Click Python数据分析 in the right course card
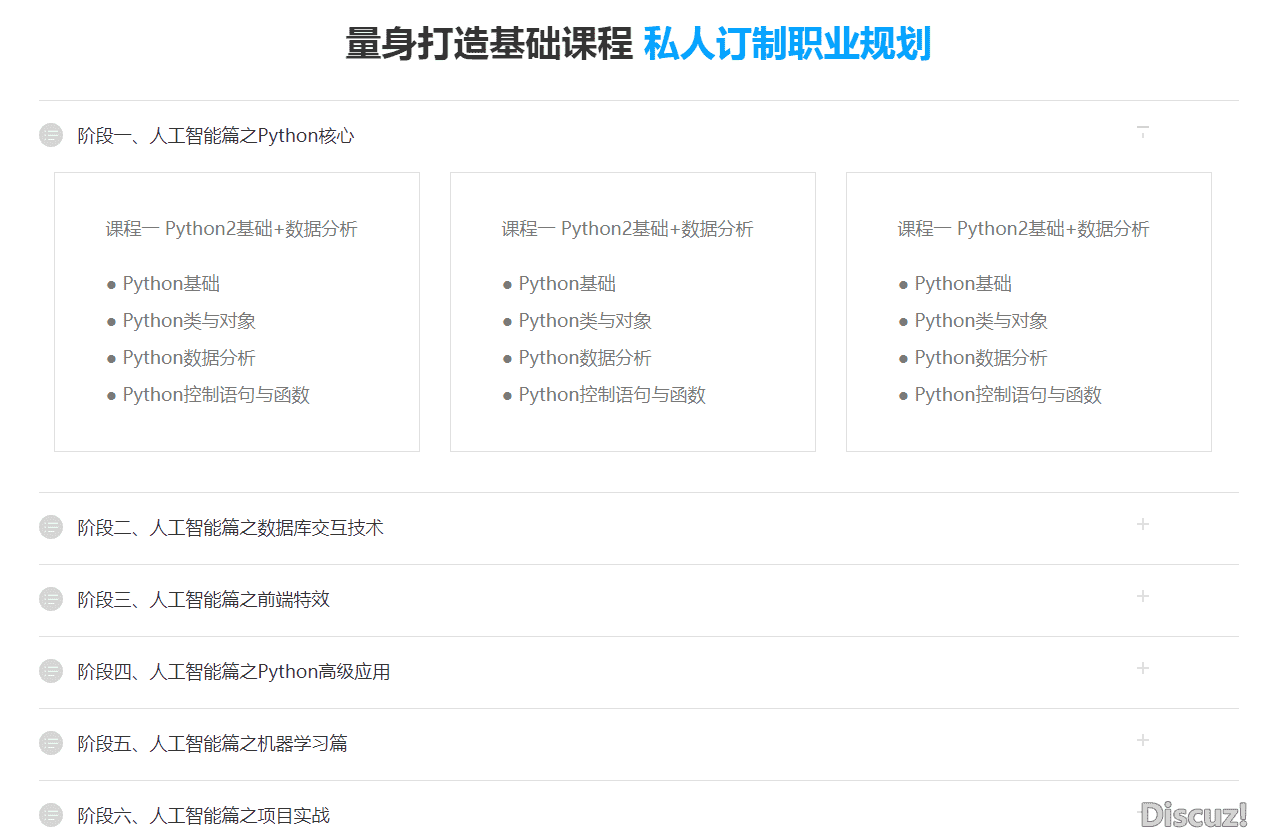Viewport: 1264px width, 839px height. tap(981, 358)
